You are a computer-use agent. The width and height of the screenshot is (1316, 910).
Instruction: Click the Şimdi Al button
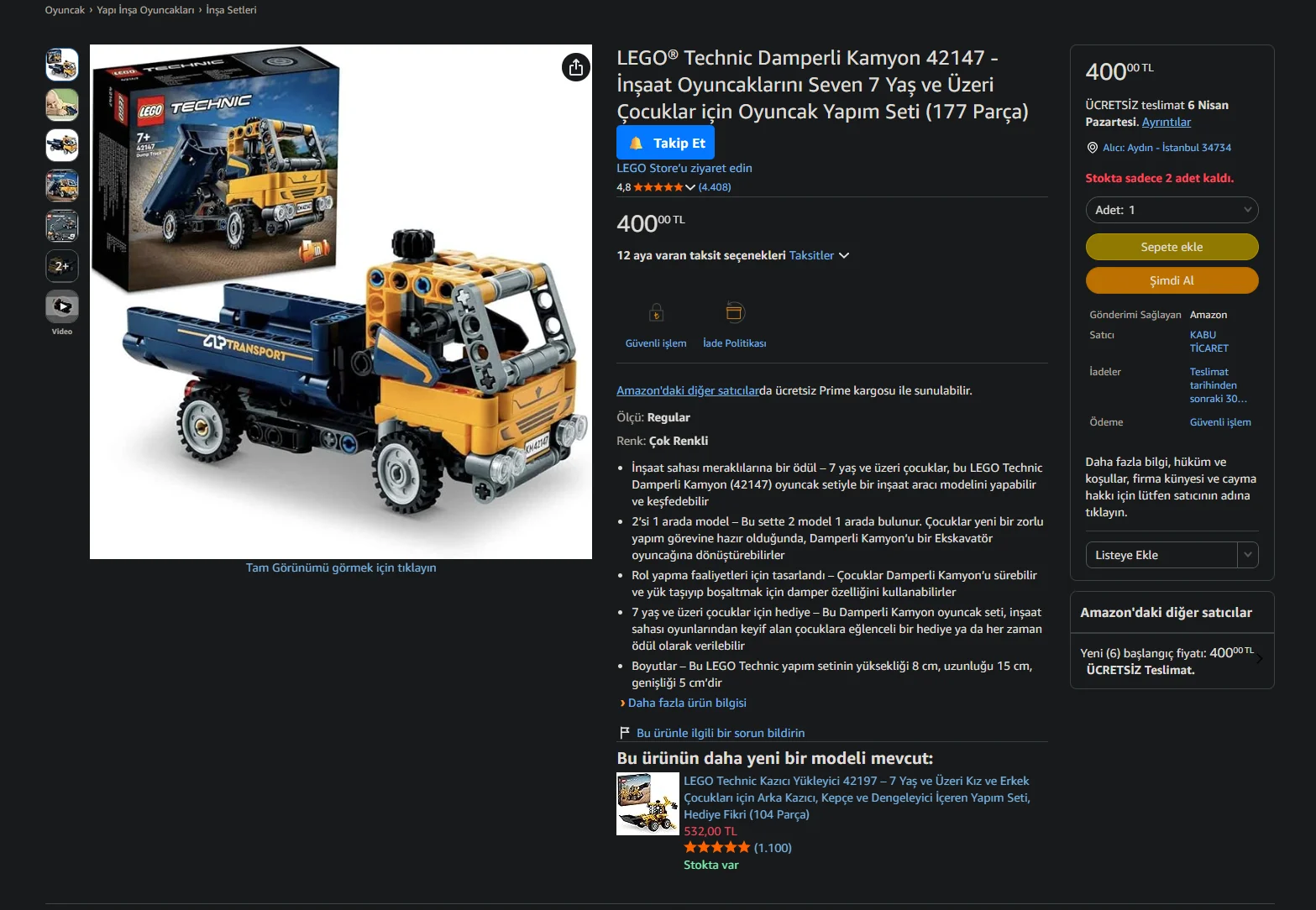(1172, 280)
